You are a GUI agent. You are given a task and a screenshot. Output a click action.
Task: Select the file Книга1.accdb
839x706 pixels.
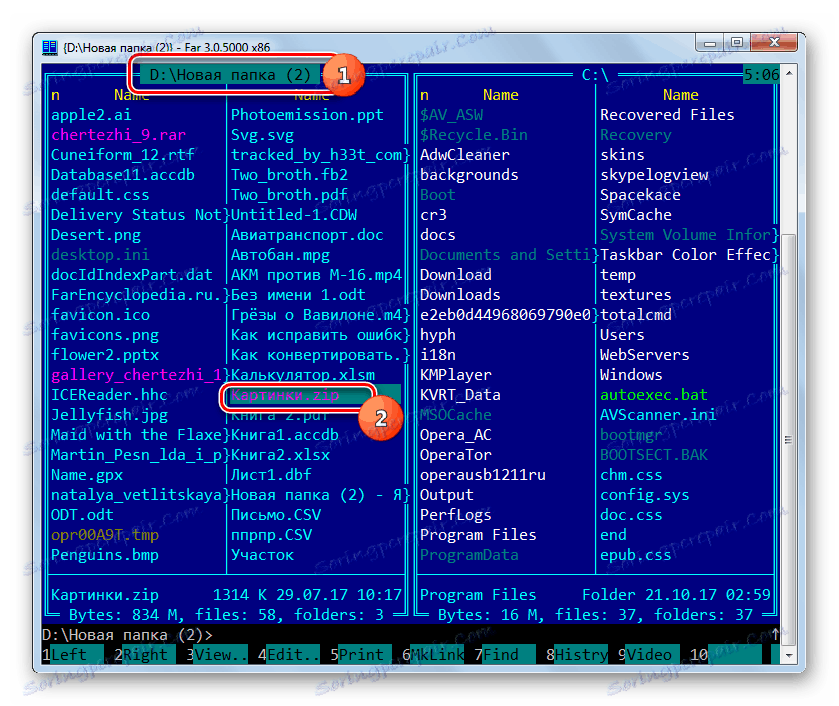coord(285,435)
